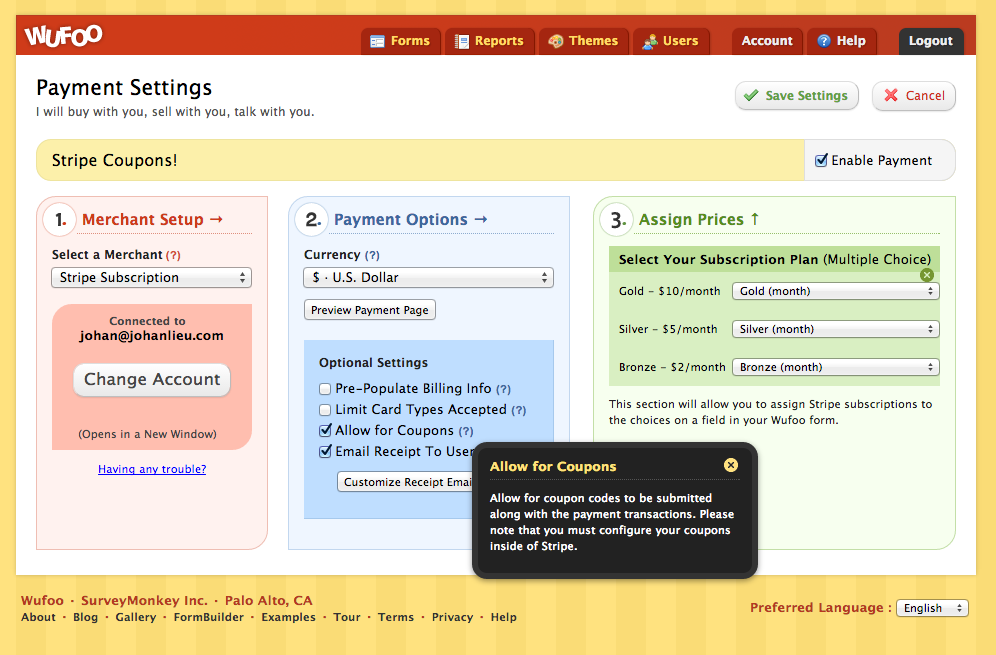The image size is (996, 655).
Task: Enable Limit Card Types Accepted checkbox
Action: coord(325,410)
